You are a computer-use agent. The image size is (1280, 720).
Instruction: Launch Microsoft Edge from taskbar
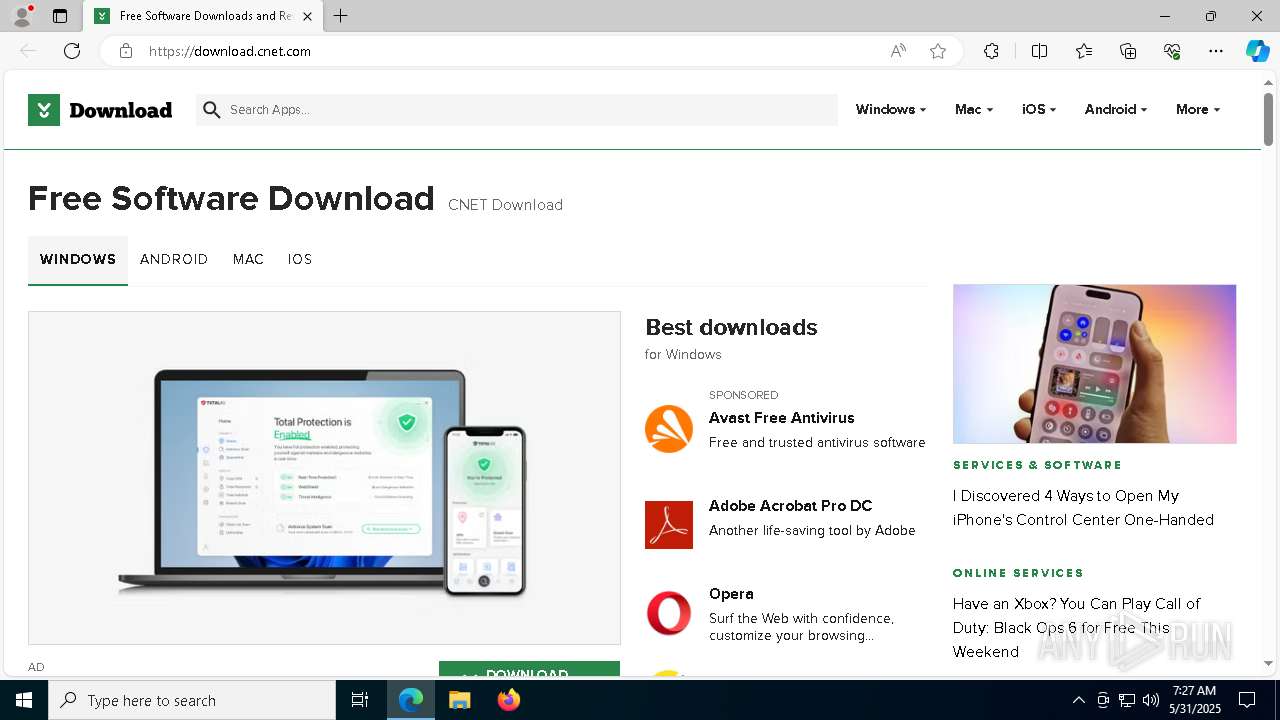click(x=411, y=700)
